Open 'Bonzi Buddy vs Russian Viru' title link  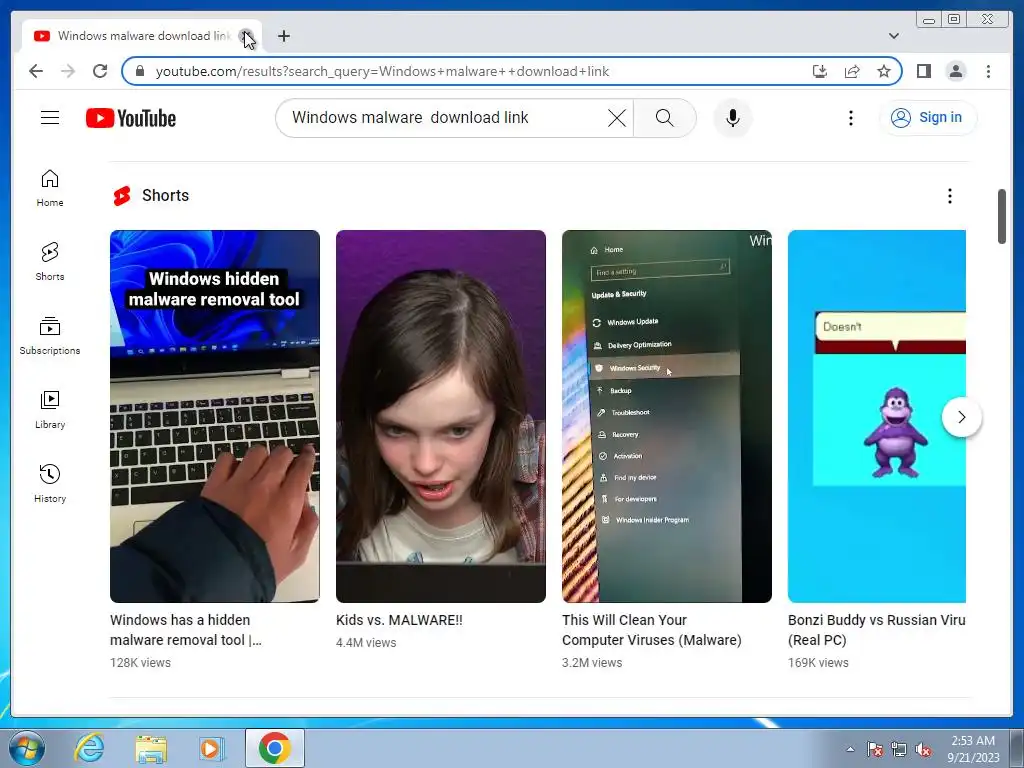pos(876,630)
